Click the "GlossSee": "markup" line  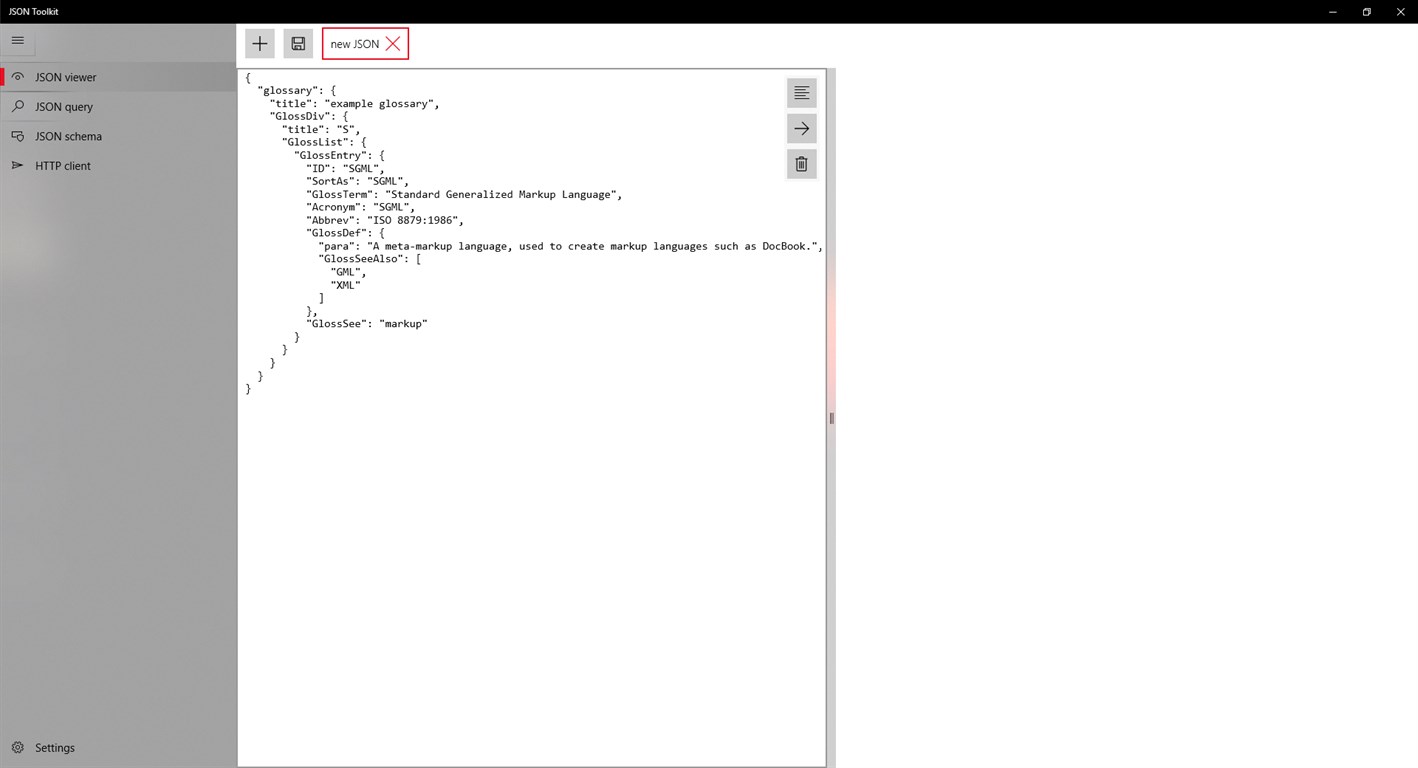tap(366, 324)
